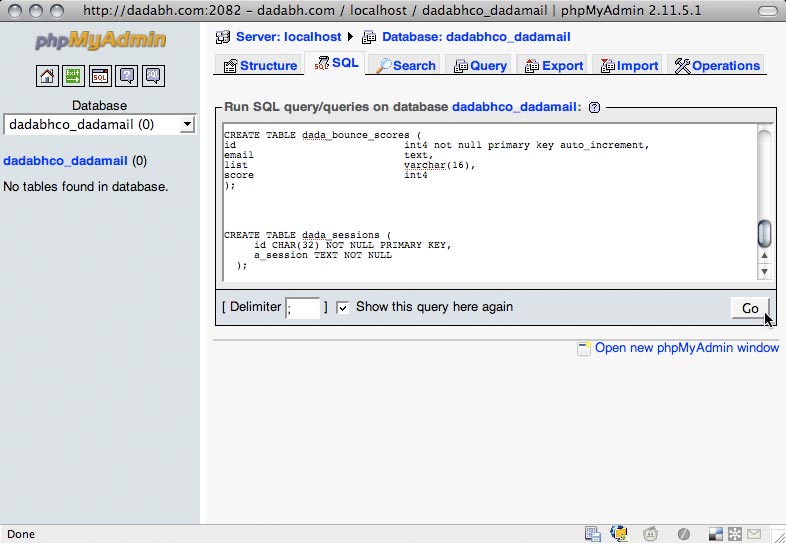Viewport: 786px width, 544px height.
Task: Click the 'CREATE TABLE dada_sessions (' line
Action: (307, 235)
